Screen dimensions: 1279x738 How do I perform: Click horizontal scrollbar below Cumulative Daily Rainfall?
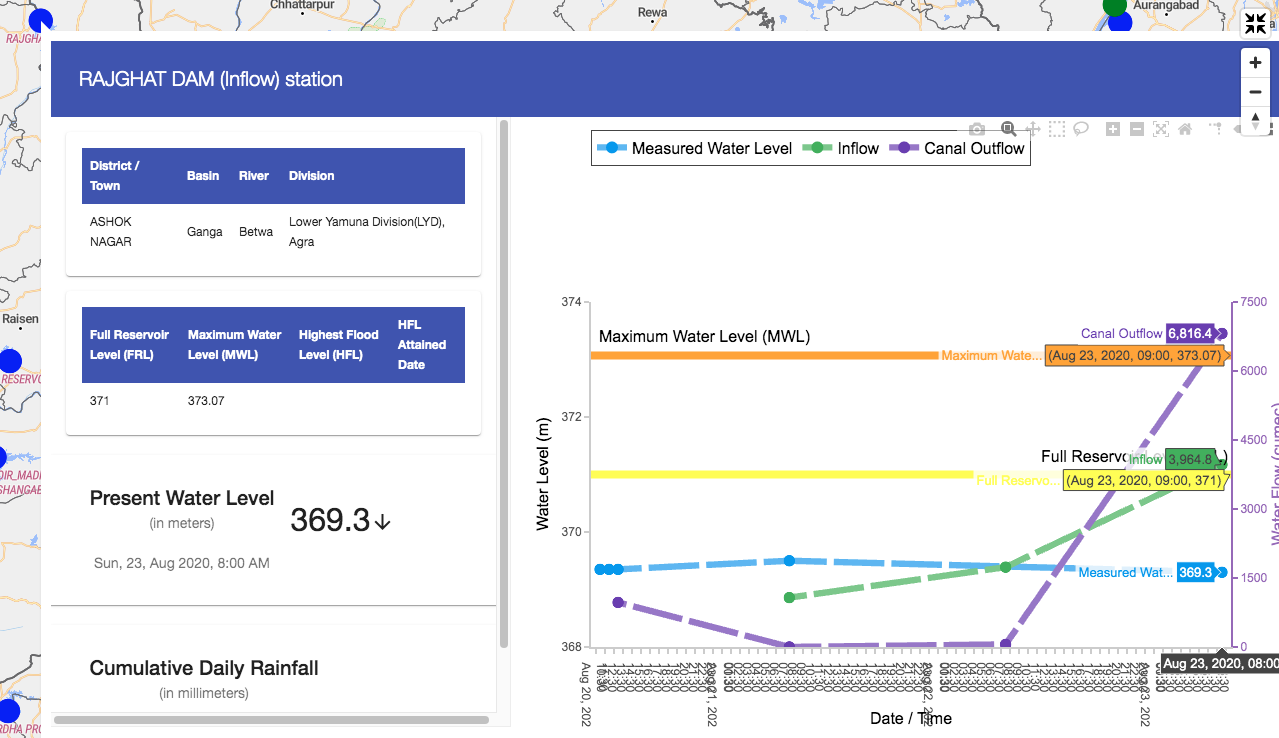[x=271, y=719]
